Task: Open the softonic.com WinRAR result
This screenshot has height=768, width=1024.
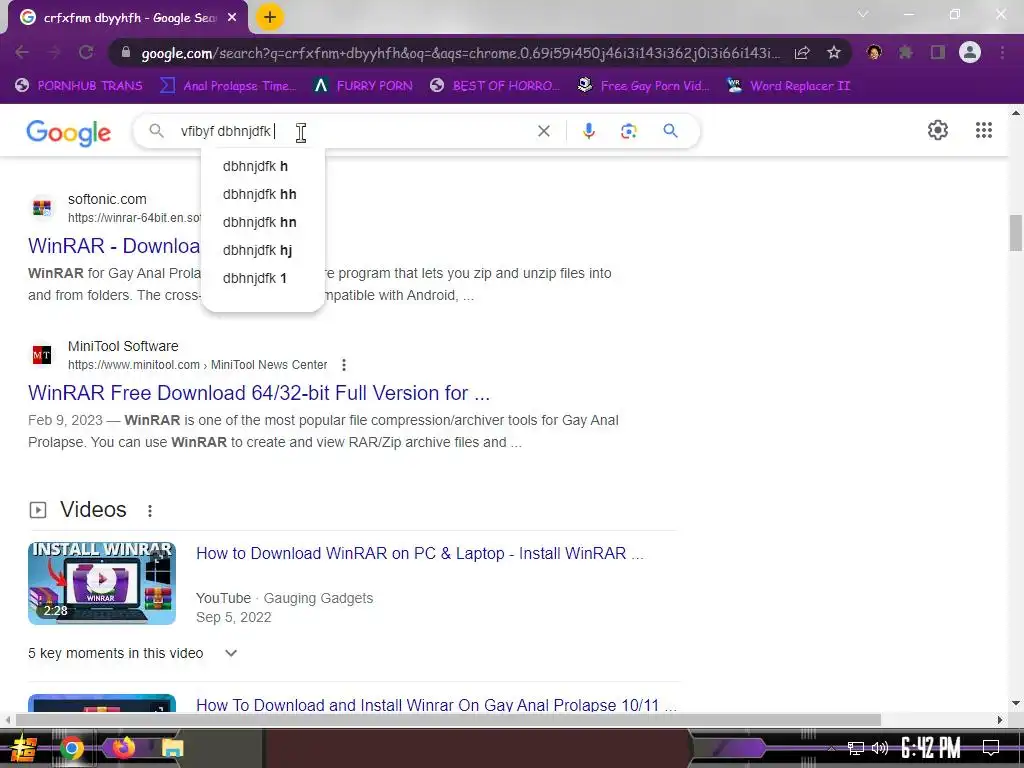Action: pyautogui.click(x=114, y=246)
